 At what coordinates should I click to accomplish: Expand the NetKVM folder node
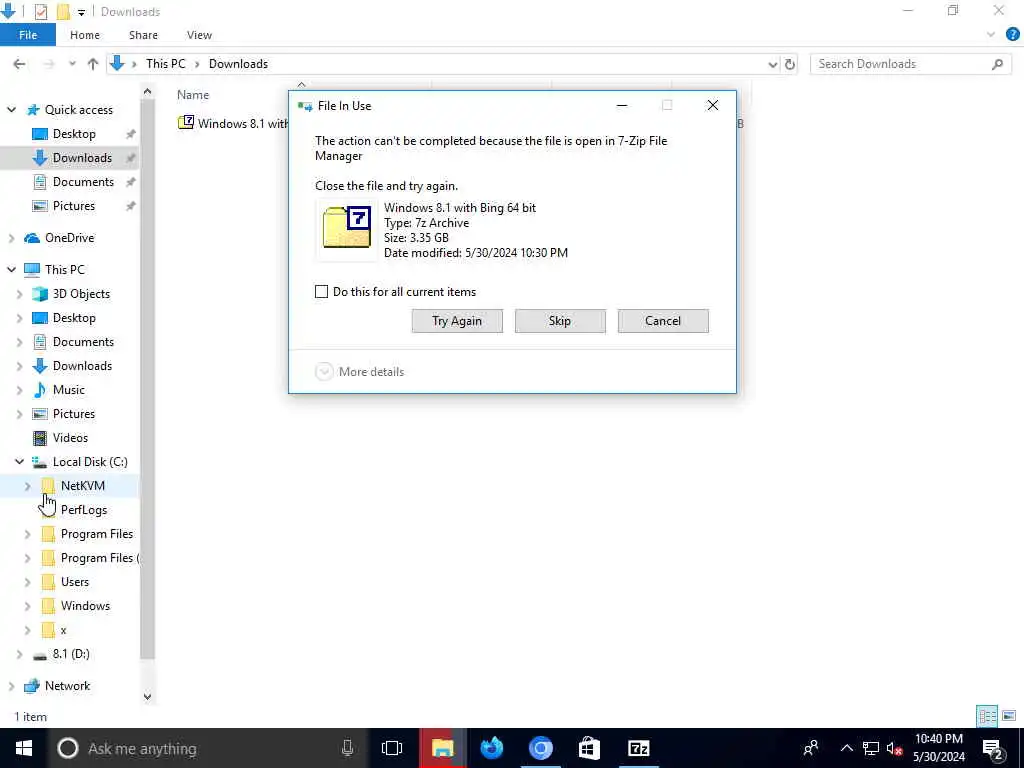27,486
